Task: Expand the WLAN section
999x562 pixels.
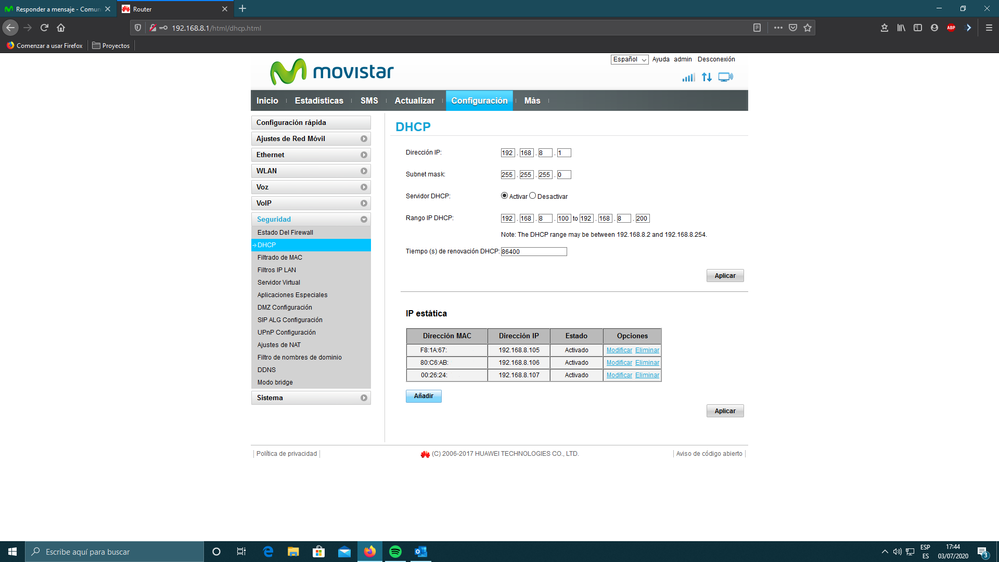Action: pos(311,171)
